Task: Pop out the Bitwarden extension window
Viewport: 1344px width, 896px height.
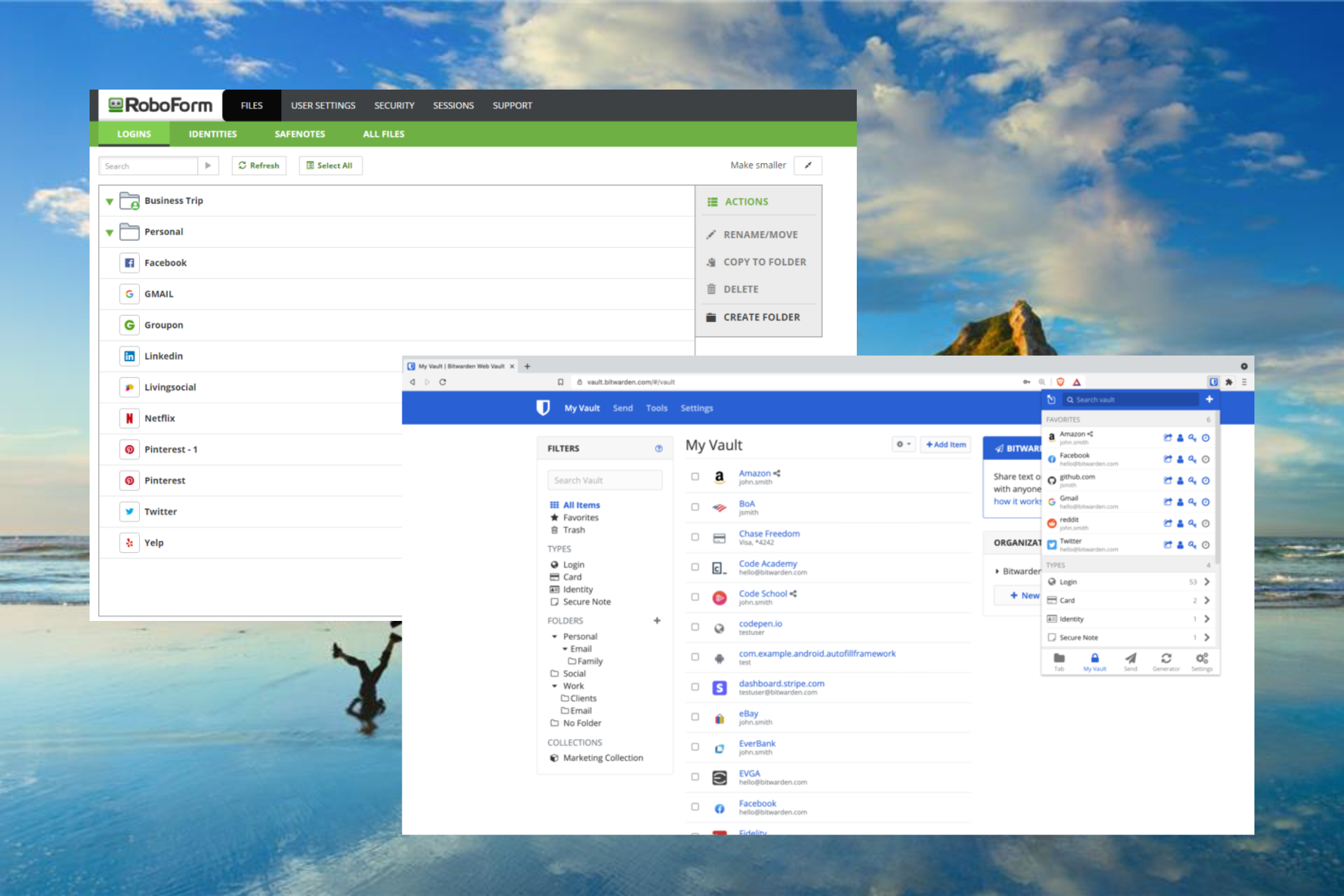Action: [x=1051, y=400]
